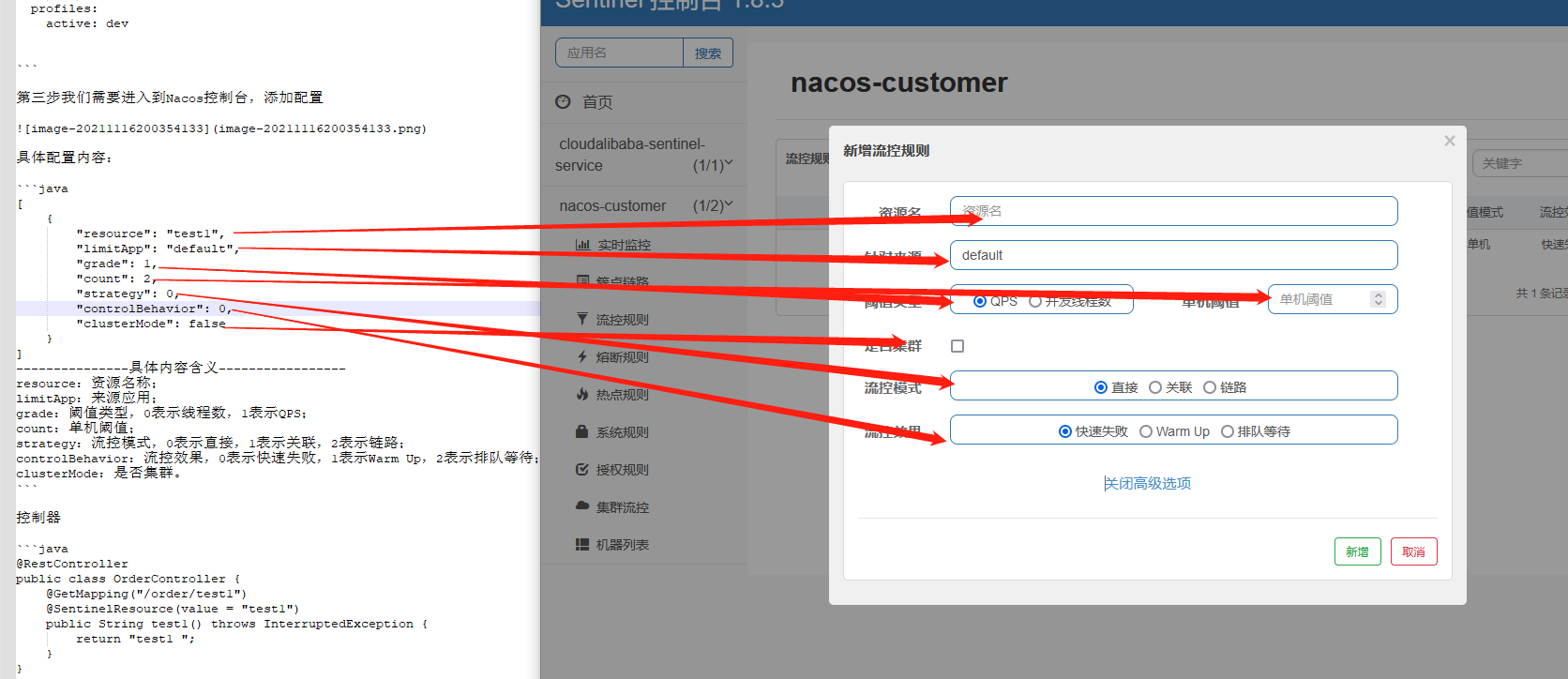Click the "active: dev" line in document
Image resolution: width=1568 pixels, height=679 pixels.
pos(87,23)
